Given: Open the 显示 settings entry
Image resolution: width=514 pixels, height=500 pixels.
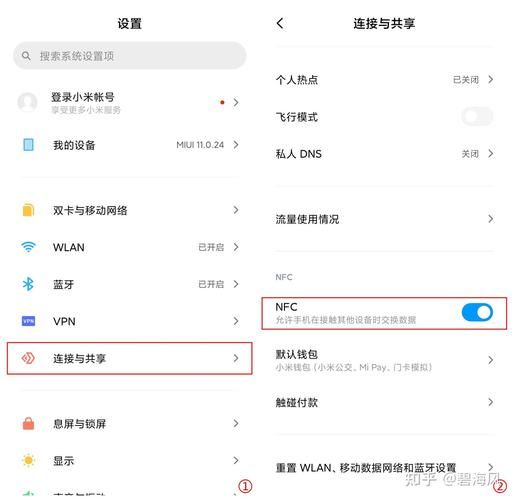Looking at the screenshot, I should click(129, 461).
